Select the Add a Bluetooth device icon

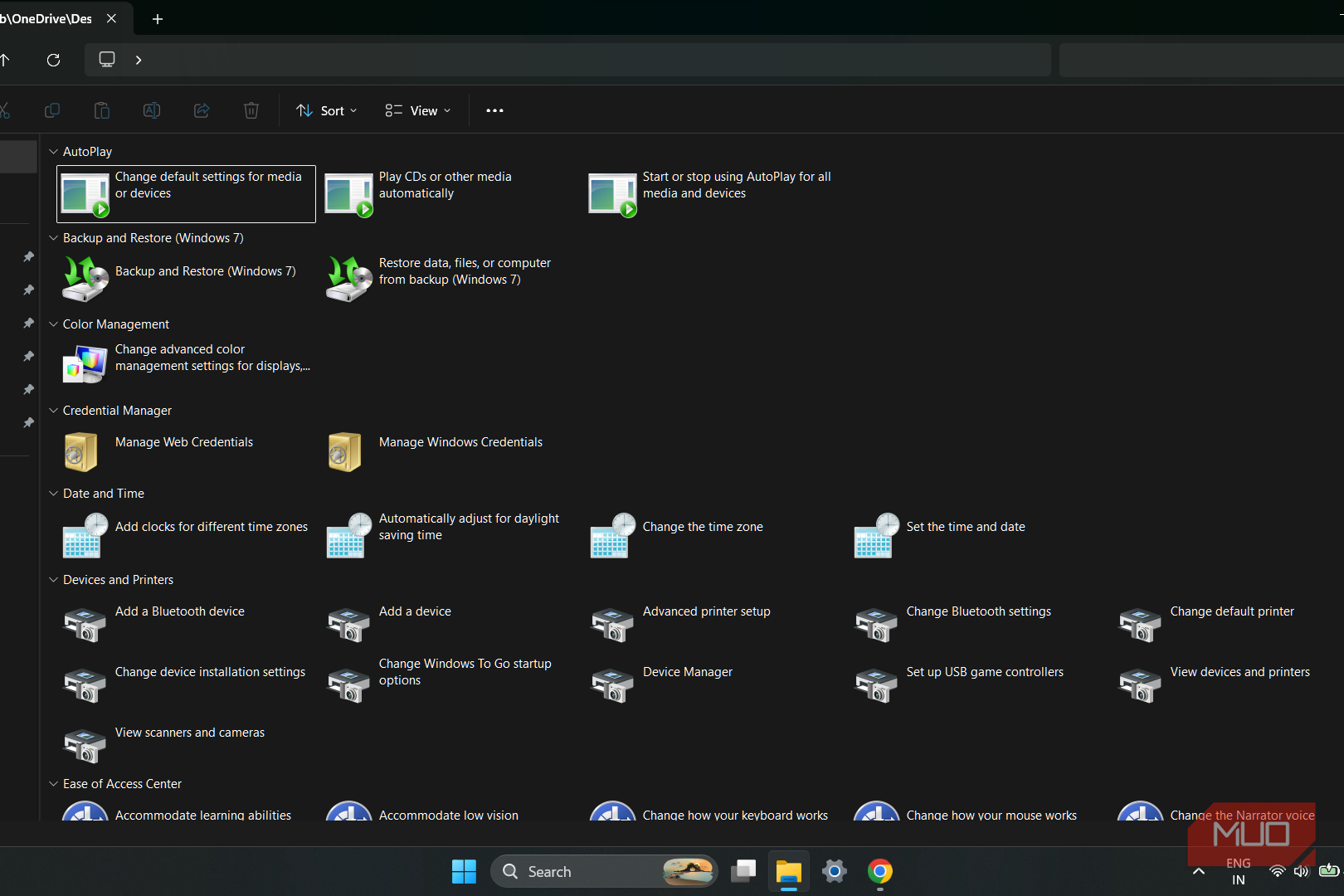click(85, 625)
